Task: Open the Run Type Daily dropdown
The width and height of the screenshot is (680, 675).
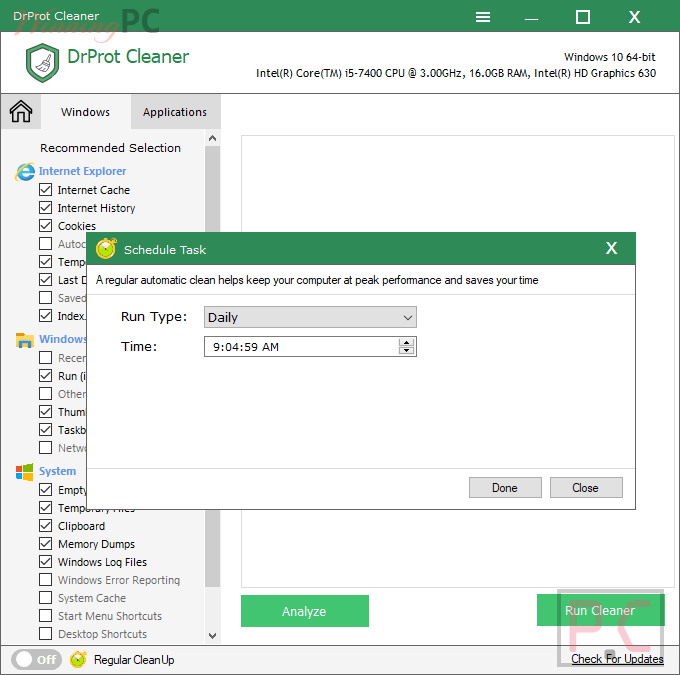Action: [x=310, y=317]
